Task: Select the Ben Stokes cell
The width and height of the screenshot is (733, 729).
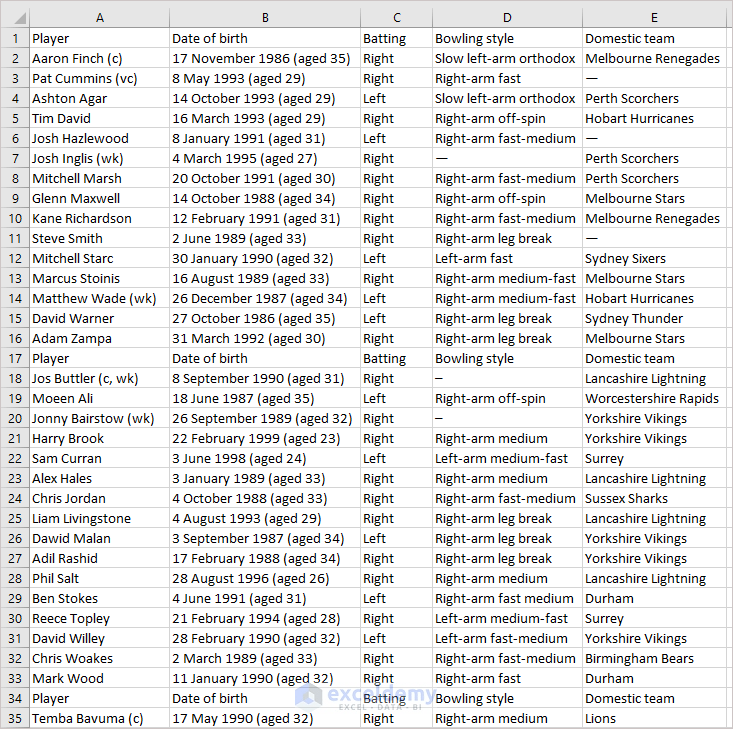Action: tap(99, 599)
